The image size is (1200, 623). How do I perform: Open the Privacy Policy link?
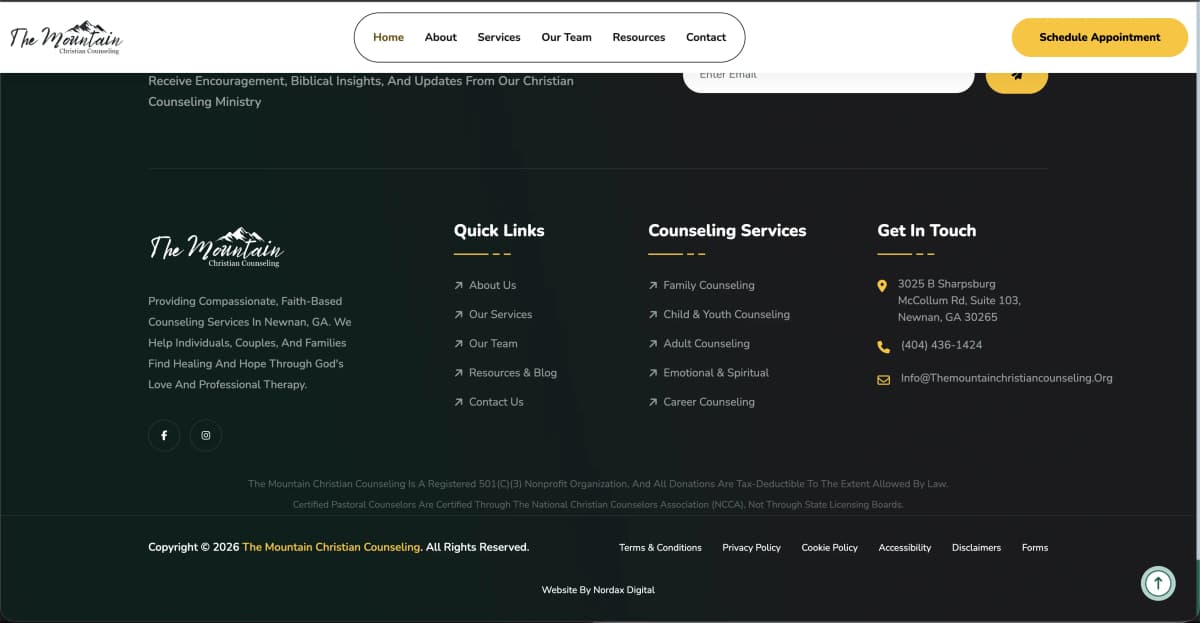[751, 548]
